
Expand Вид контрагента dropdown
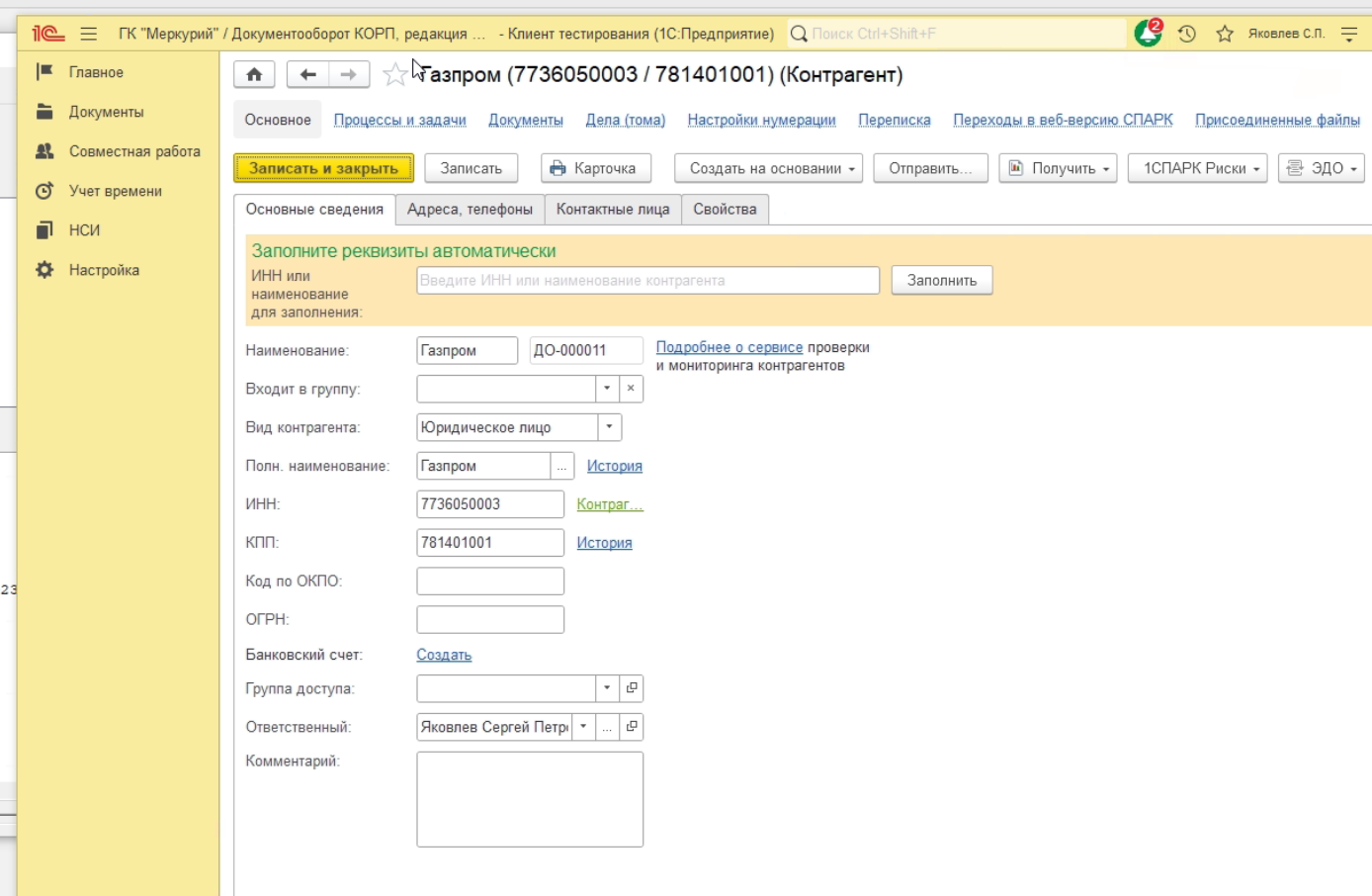[609, 427]
